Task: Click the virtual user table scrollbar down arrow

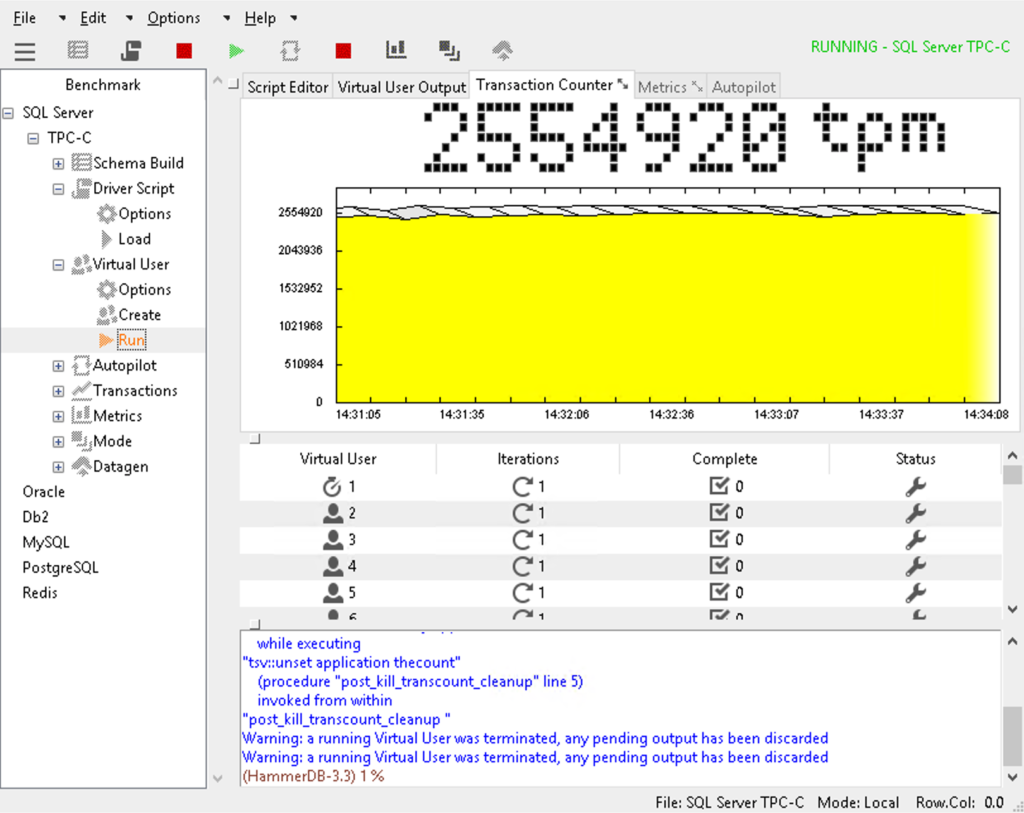Action: click(1012, 609)
